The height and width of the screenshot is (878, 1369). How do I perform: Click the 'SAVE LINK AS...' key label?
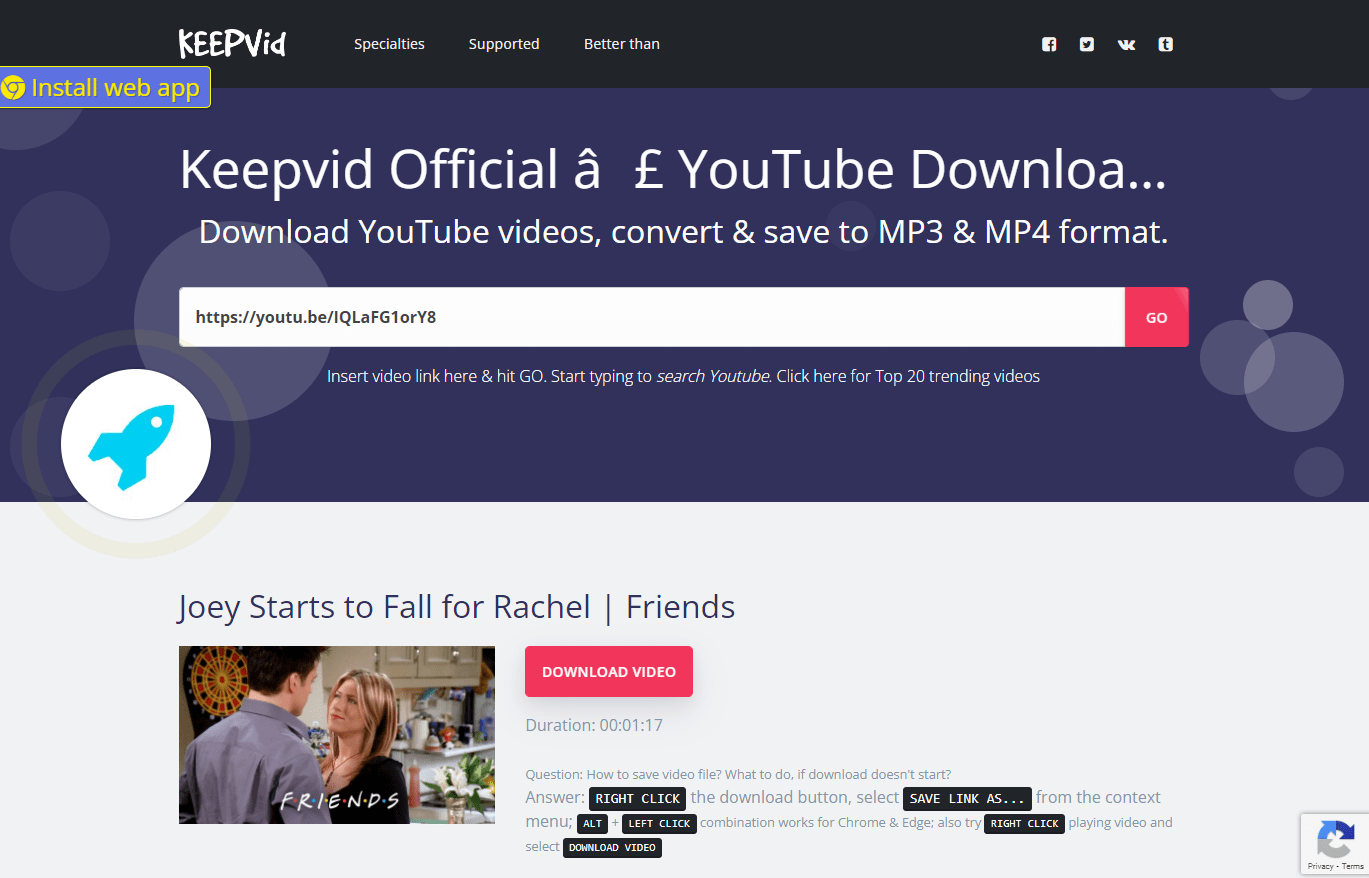pos(967,799)
